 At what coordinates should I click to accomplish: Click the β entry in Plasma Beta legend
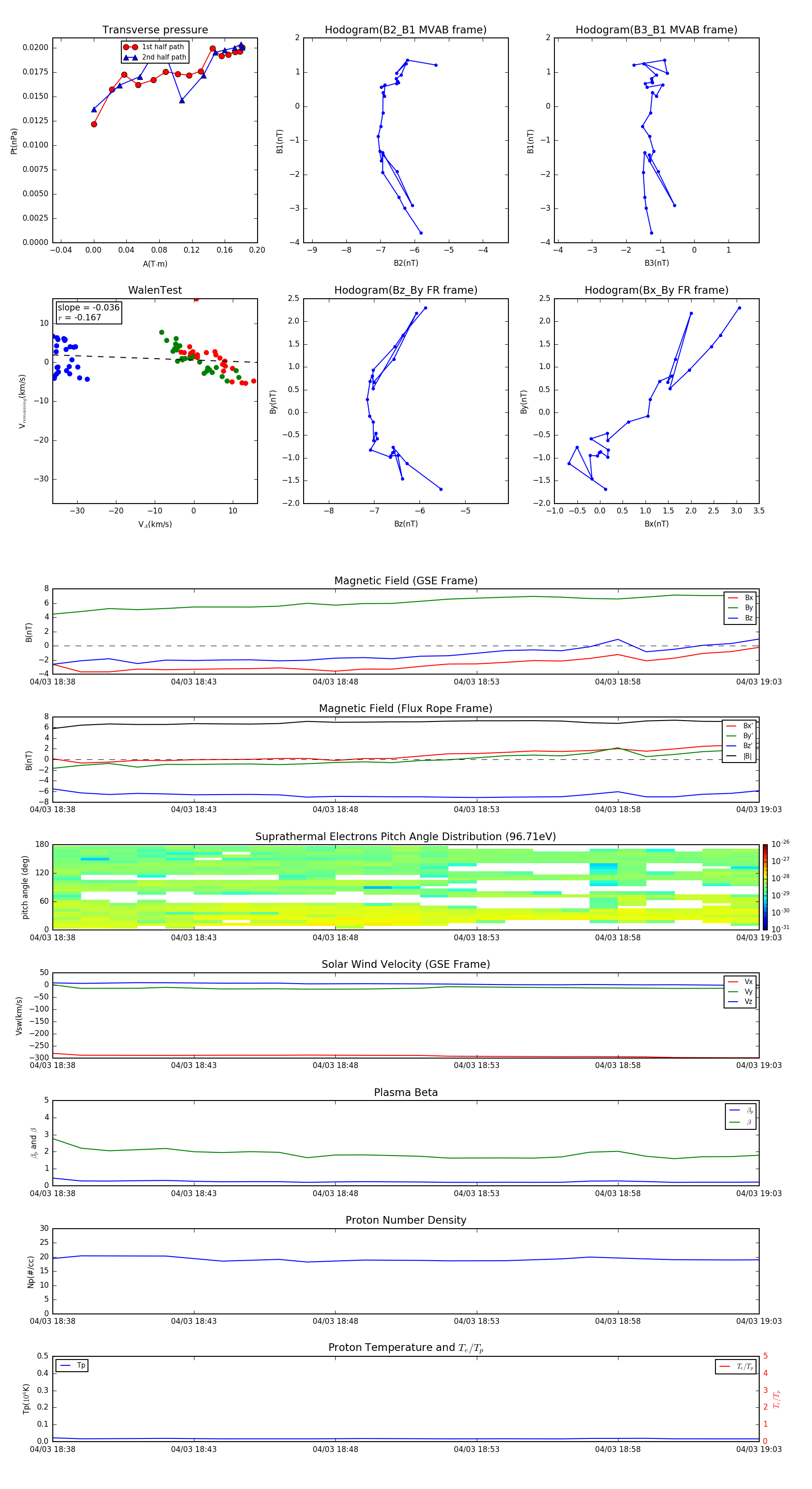pos(741,1122)
